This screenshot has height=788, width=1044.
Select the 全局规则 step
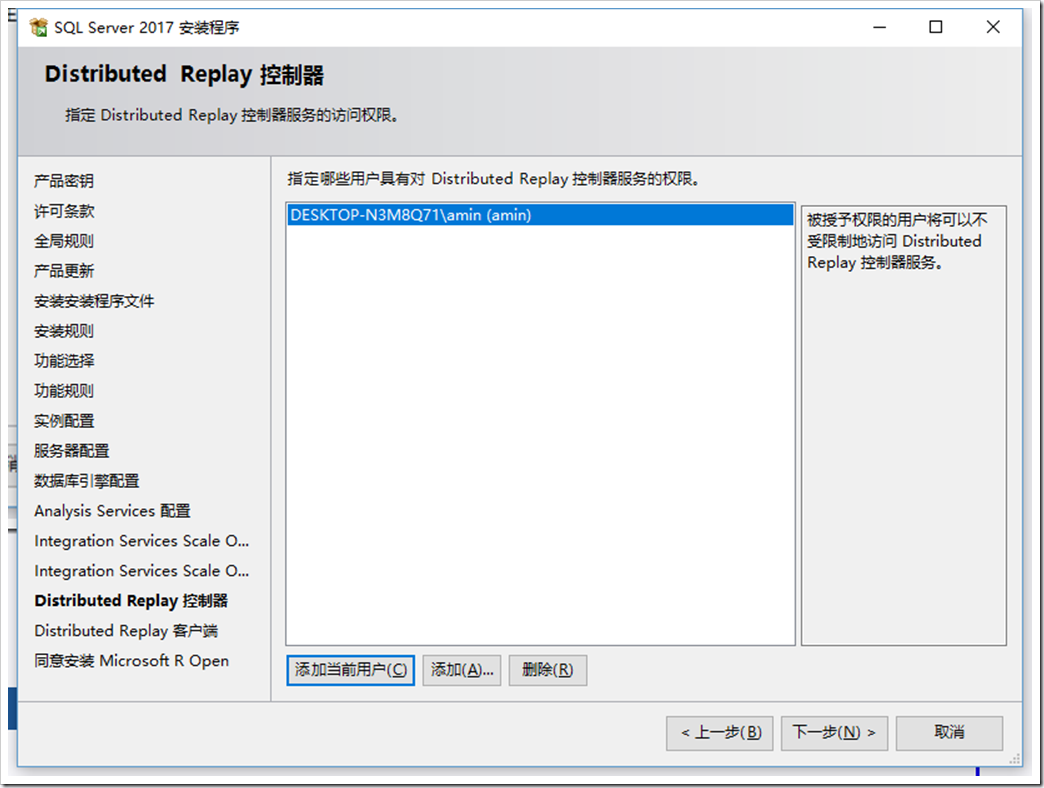[x=64, y=241]
